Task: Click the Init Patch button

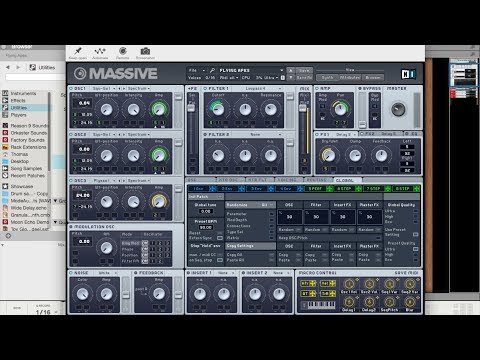Action: click(x=205, y=197)
